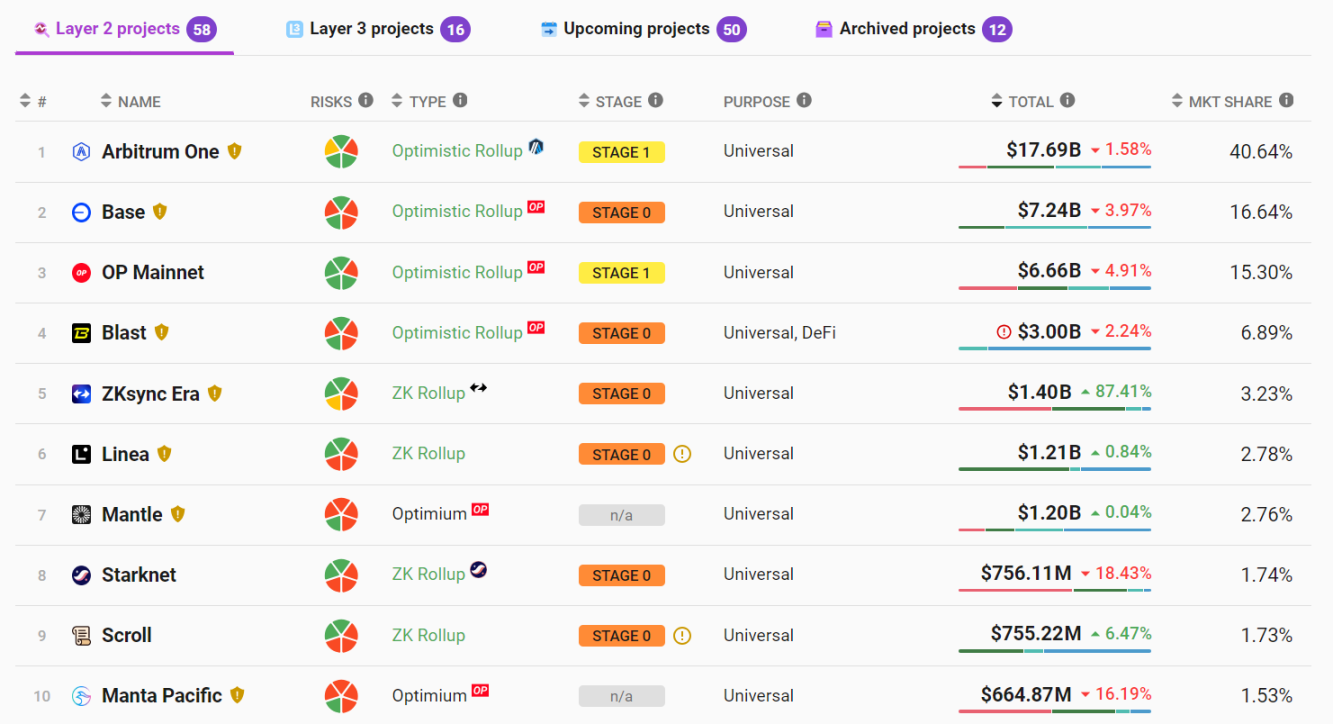Click Arbitrum One risk pie chart
The image size is (1333, 724).
click(x=341, y=152)
